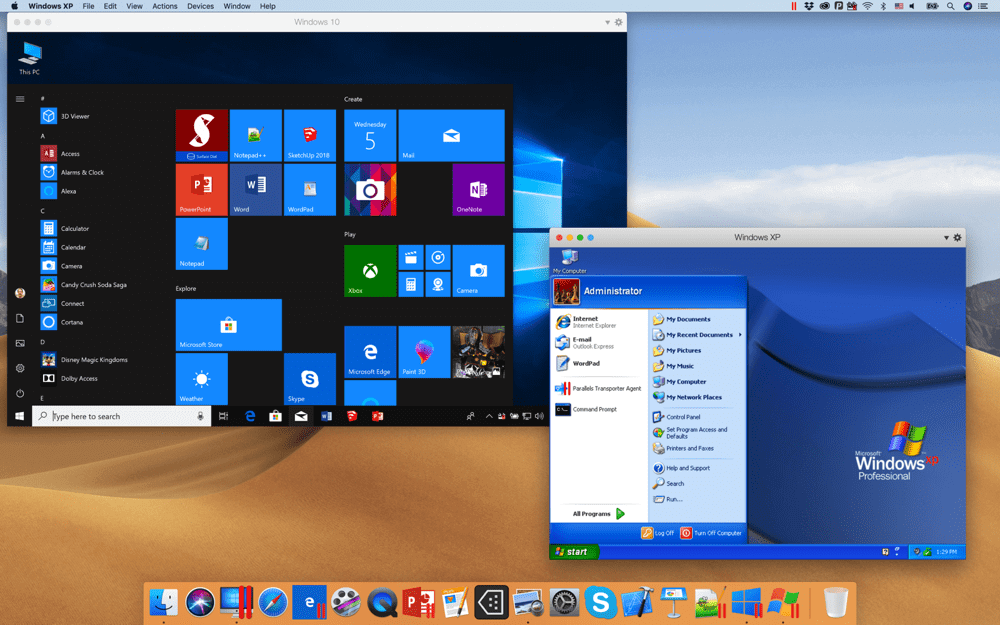Open Control Panel in XP Start menu
The height and width of the screenshot is (625, 1000).
click(x=683, y=417)
